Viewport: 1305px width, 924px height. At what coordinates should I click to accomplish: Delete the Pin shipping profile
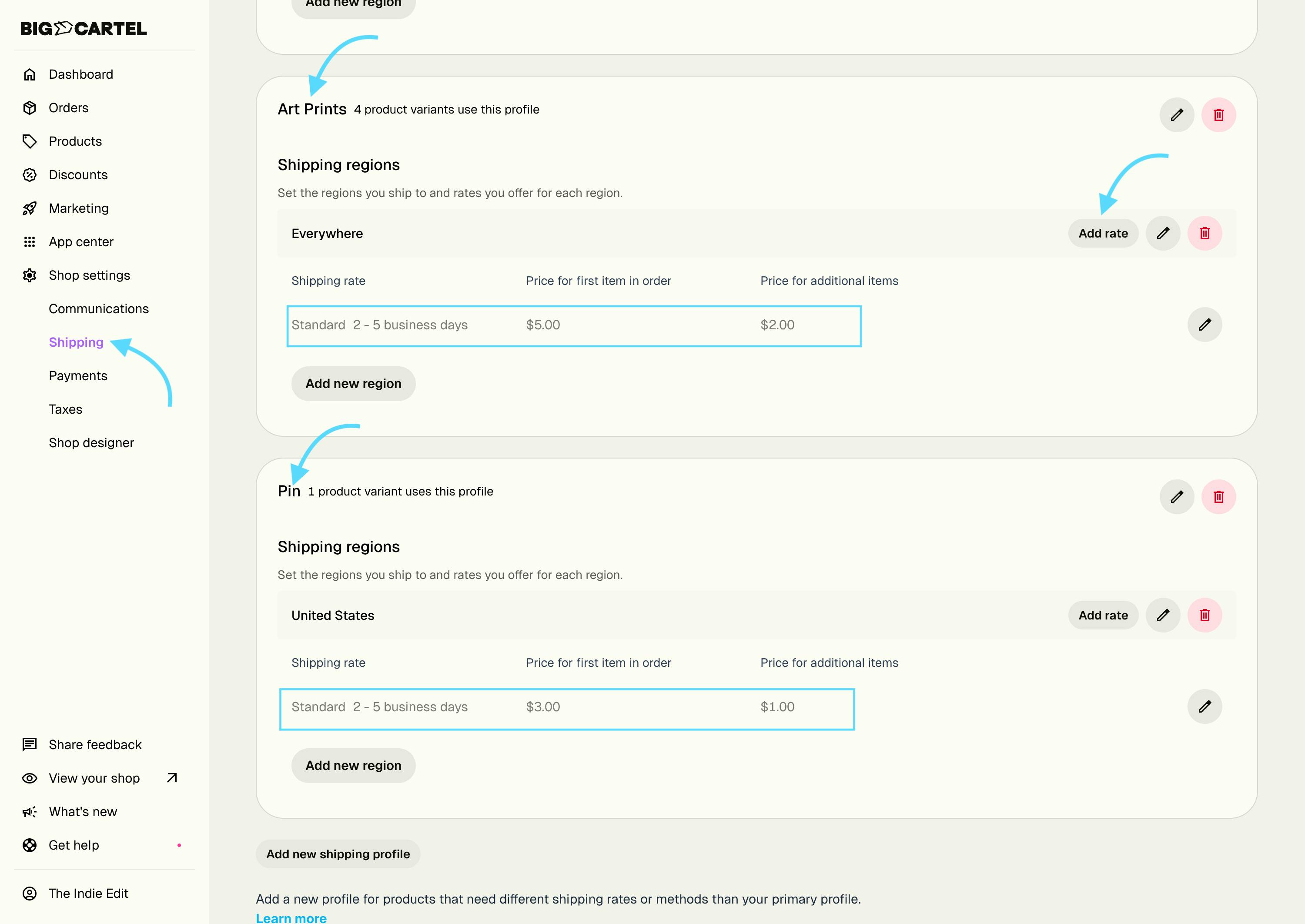pyautogui.click(x=1218, y=497)
